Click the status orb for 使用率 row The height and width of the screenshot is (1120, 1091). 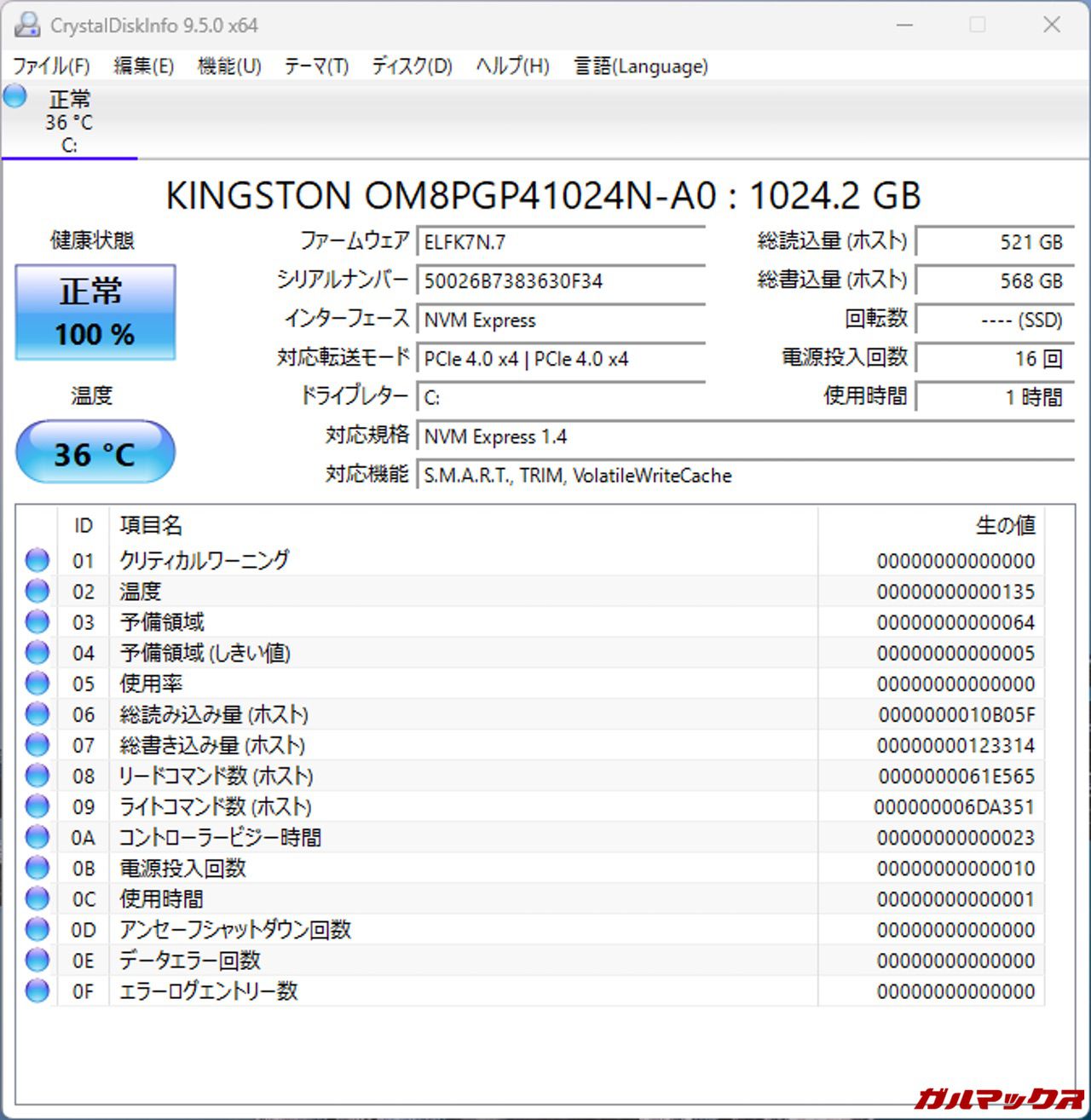tap(38, 683)
